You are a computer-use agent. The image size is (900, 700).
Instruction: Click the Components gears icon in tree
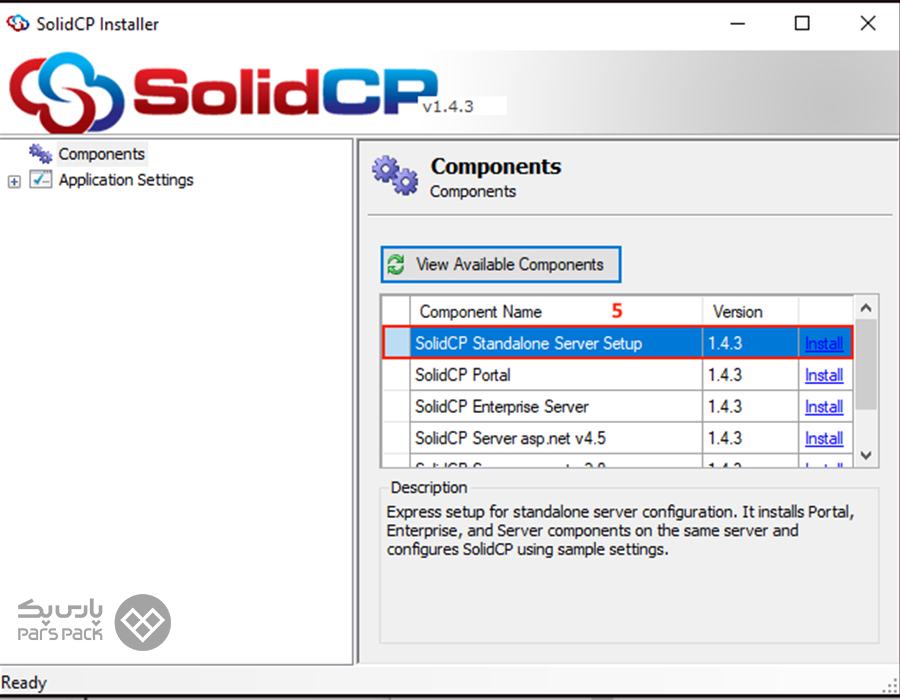[x=40, y=154]
